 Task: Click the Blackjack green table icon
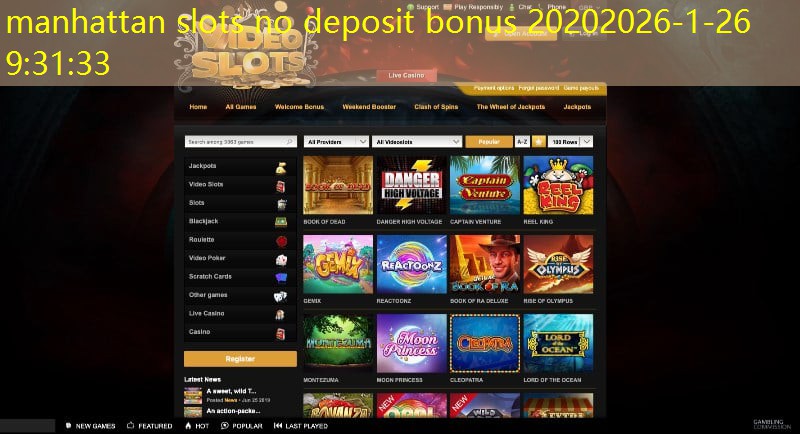coord(281,222)
